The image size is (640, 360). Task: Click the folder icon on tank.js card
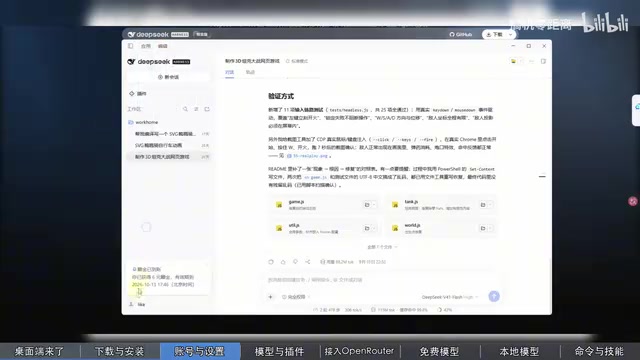(x=483, y=205)
